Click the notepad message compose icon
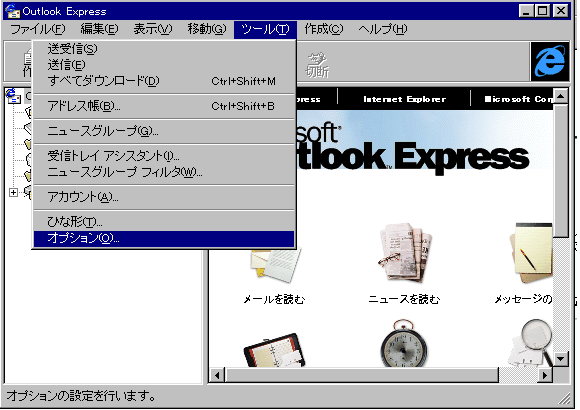The height and width of the screenshot is (410, 580). 531,253
